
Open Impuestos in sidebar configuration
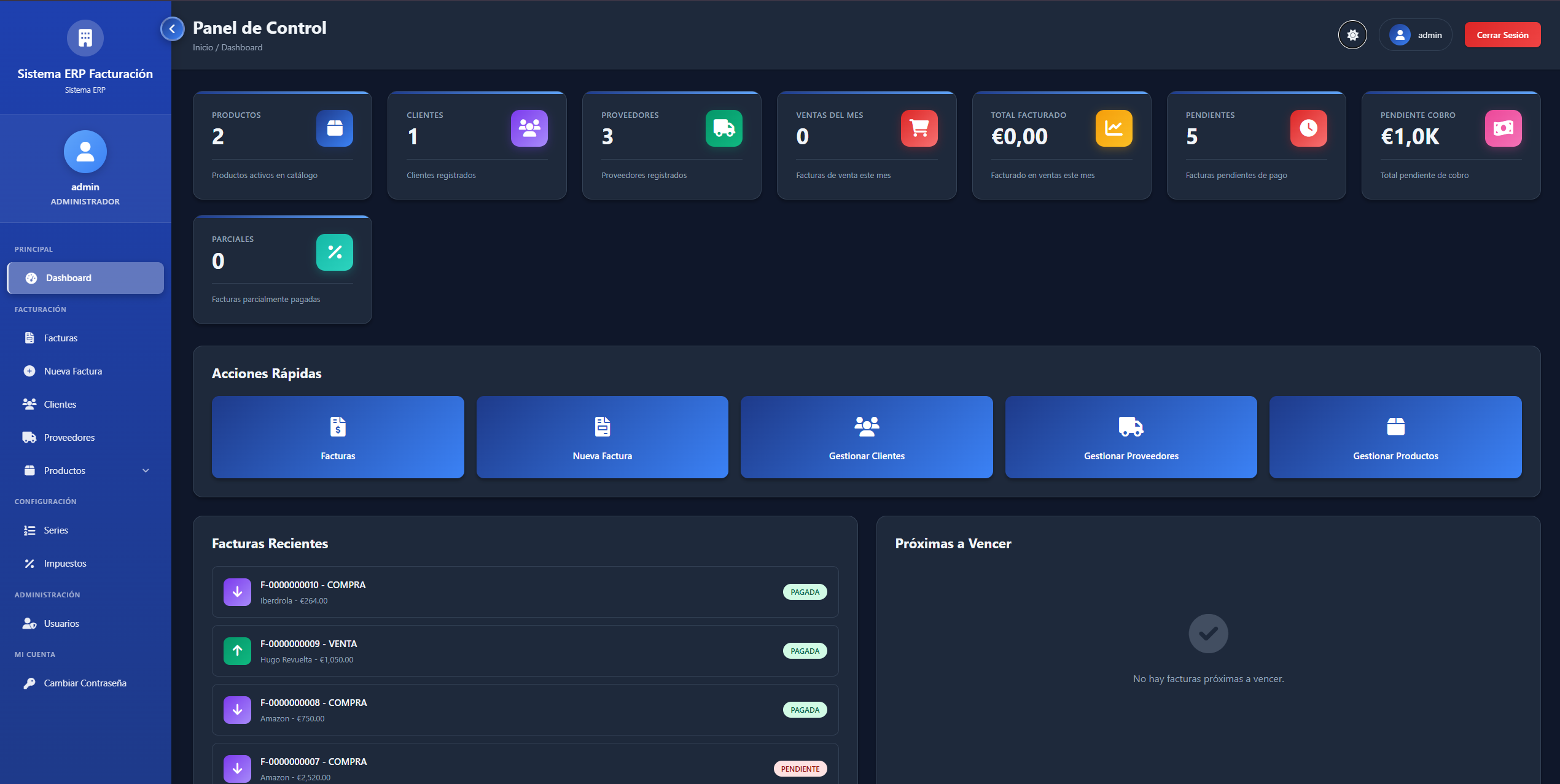tap(64, 564)
